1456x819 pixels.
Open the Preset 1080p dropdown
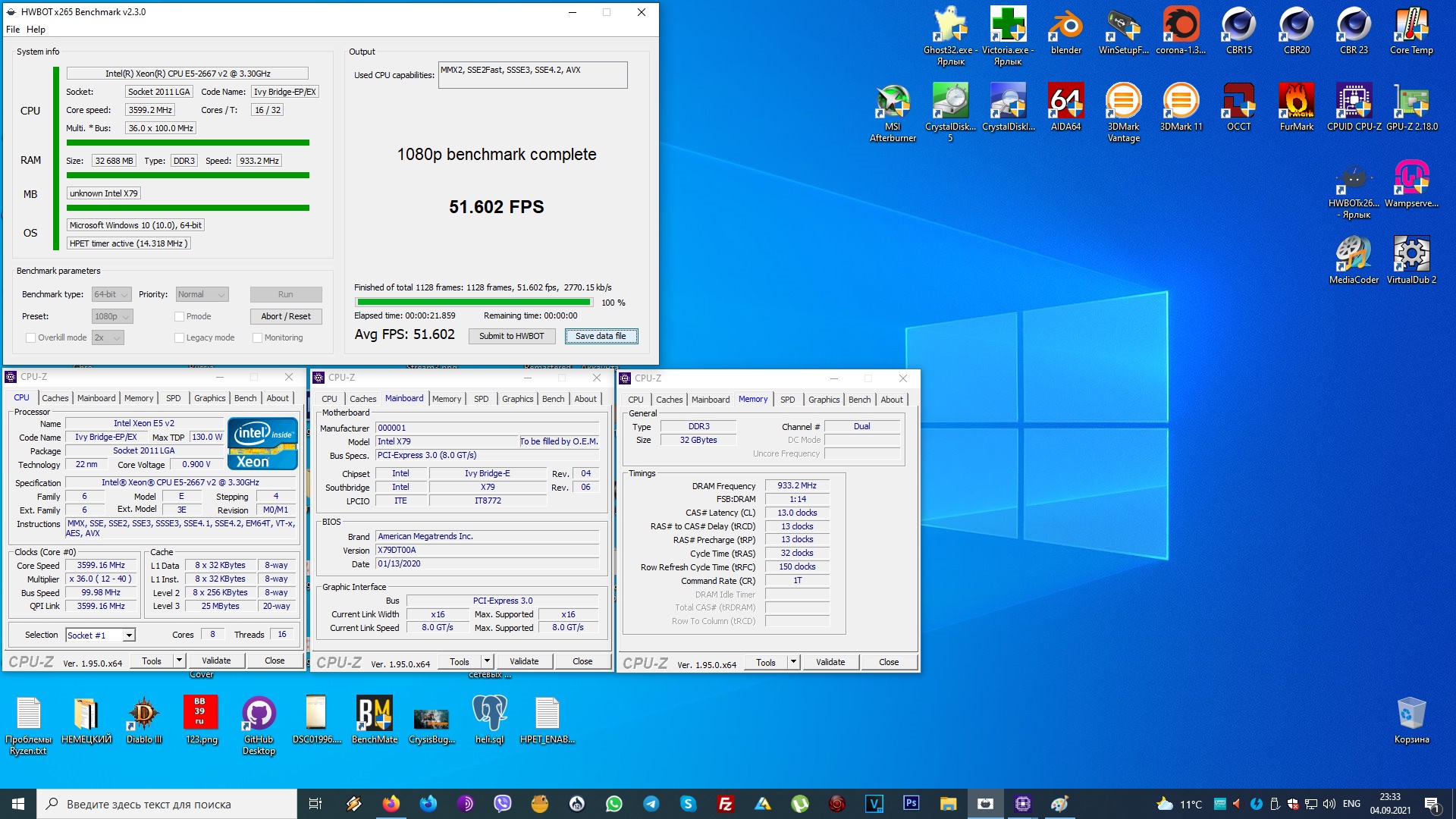click(x=112, y=316)
